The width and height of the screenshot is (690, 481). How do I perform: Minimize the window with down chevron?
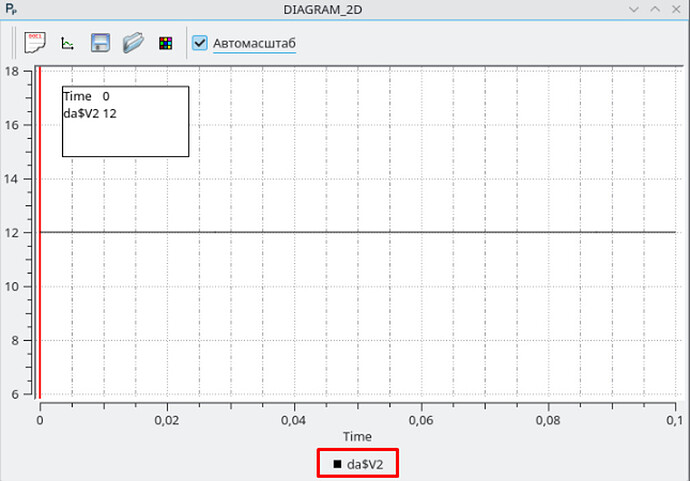pyautogui.click(x=634, y=9)
